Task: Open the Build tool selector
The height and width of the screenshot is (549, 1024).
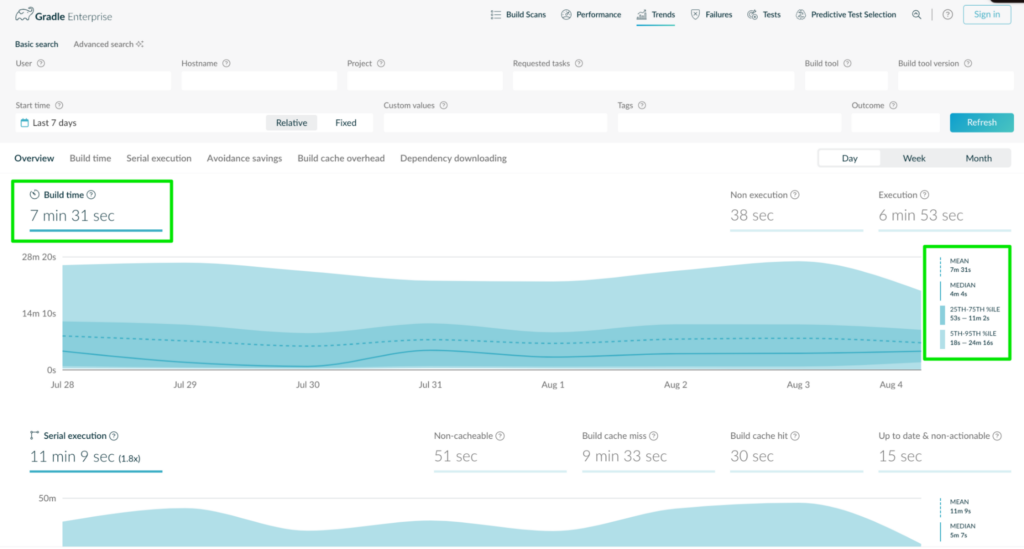Action: click(x=846, y=80)
